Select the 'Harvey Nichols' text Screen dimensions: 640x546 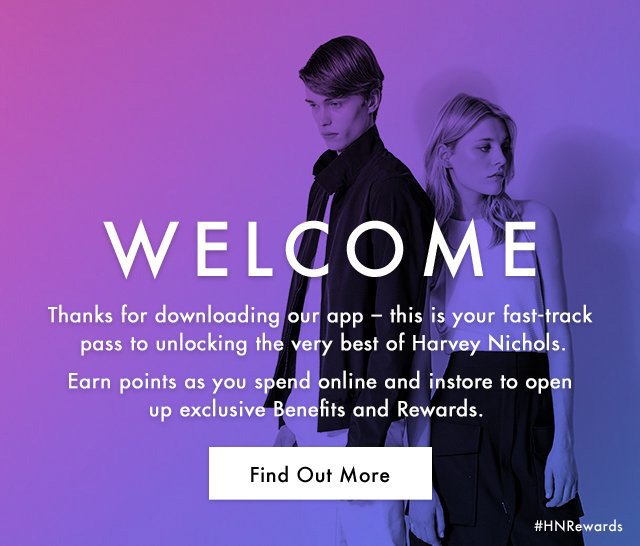(x=489, y=344)
